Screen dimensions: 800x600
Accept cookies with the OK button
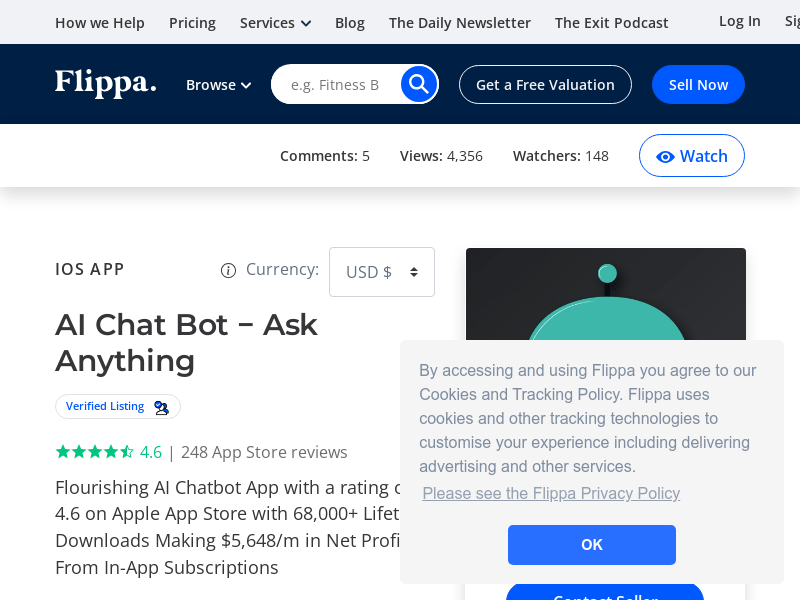[x=592, y=545]
